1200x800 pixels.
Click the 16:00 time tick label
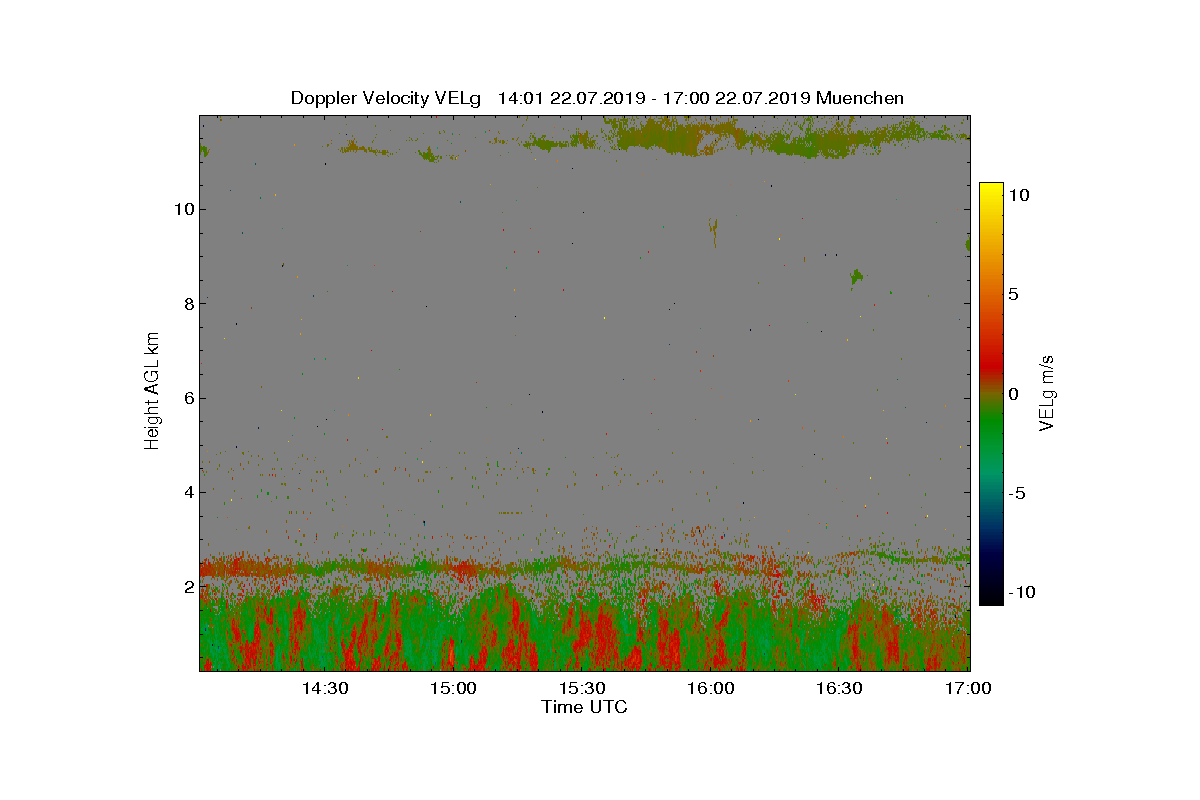pos(712,689)
